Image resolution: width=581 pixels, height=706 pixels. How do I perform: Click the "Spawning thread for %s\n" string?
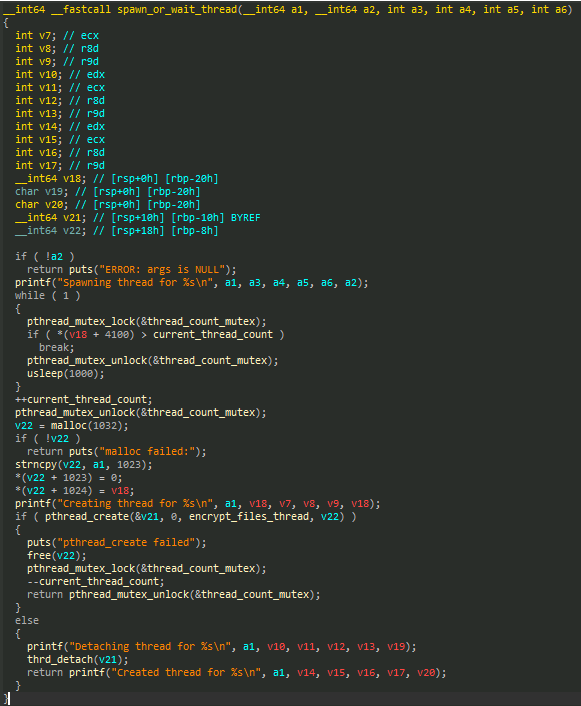click(137, 283)
